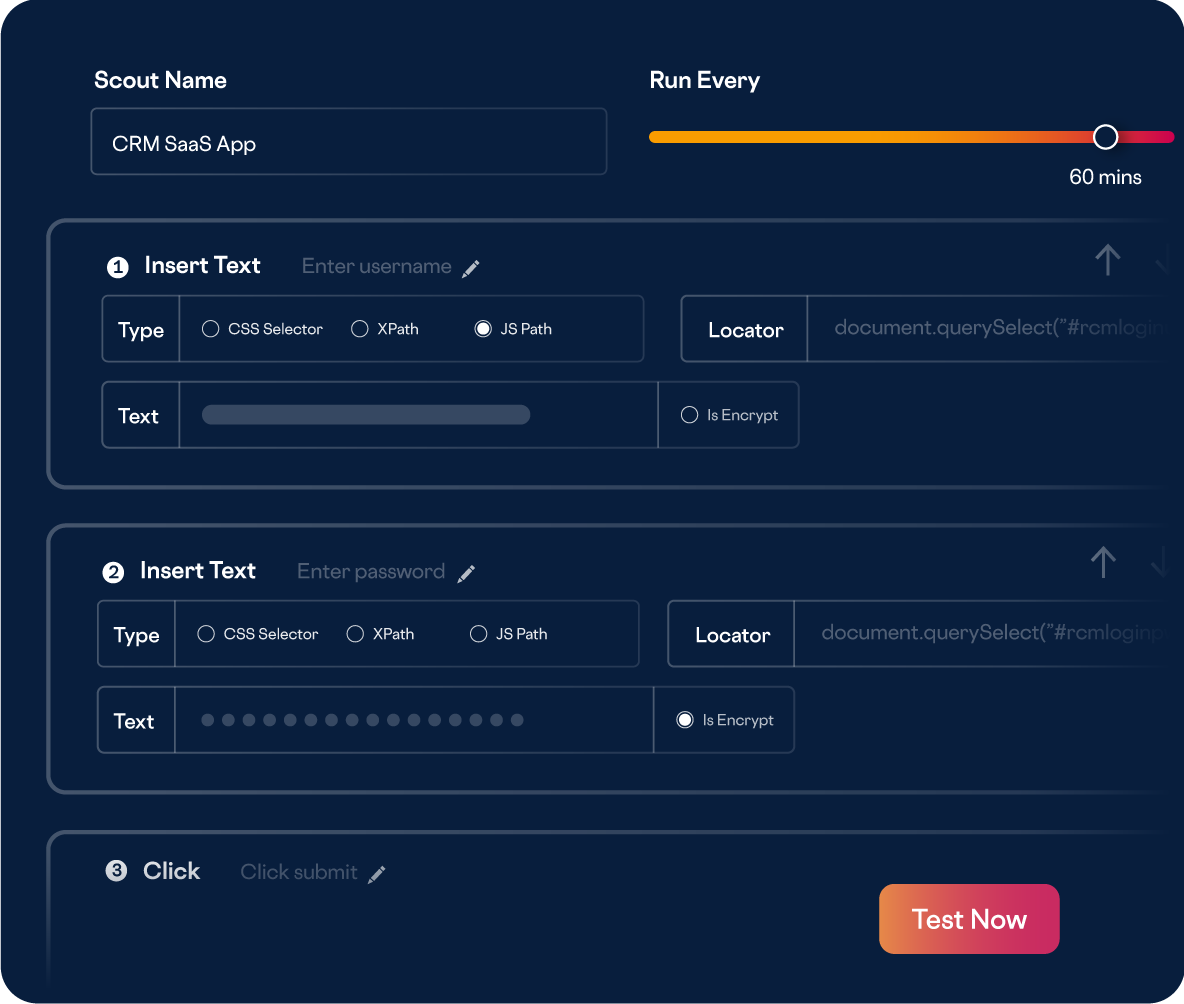
Task: Click pencil icon next to Click submit
Action: [377, 874]
